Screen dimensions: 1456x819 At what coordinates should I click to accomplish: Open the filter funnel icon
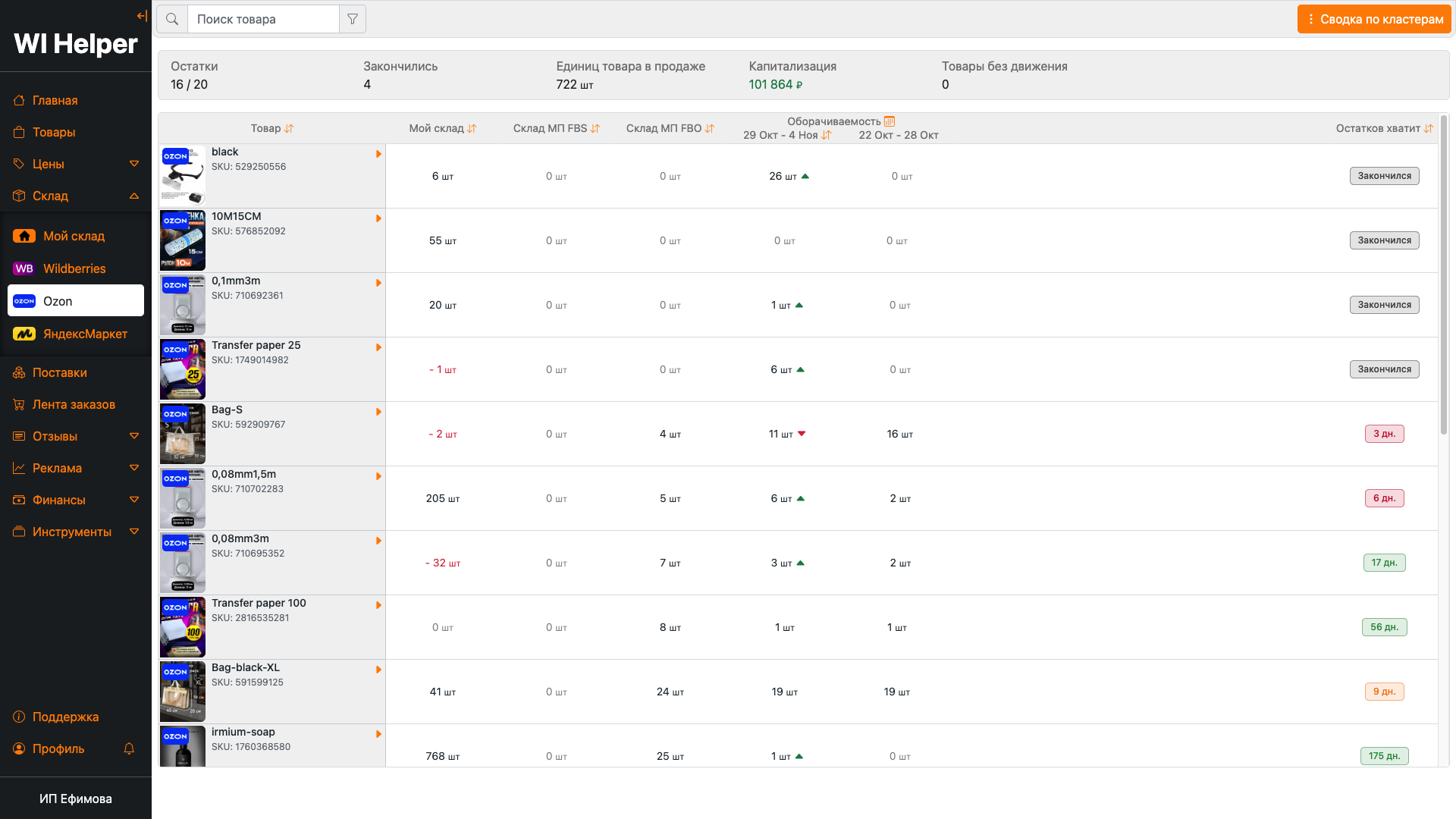[353, 19]
